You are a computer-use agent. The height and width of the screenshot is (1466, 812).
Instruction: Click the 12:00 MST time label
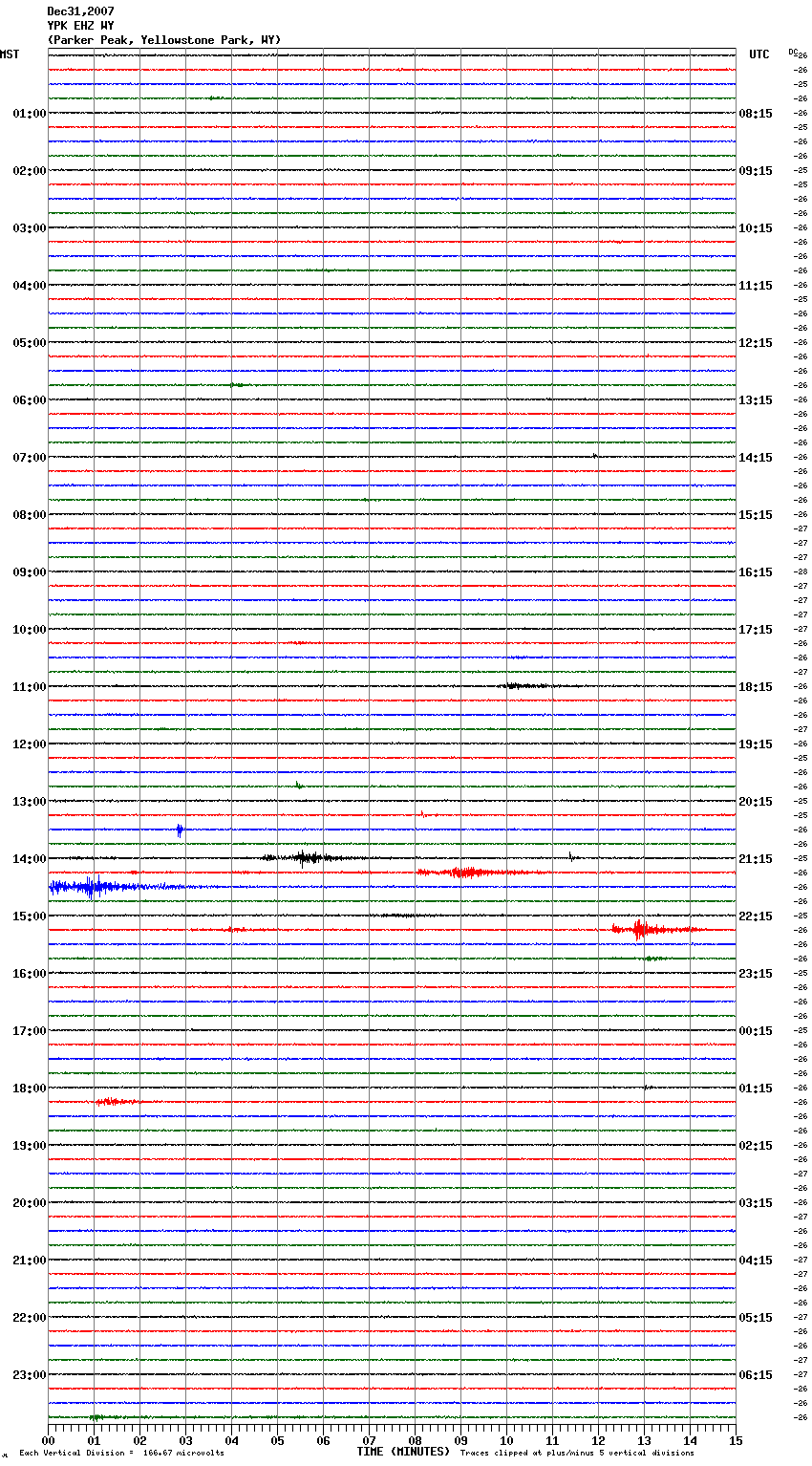pyautogui.click(x=29, y=744)
